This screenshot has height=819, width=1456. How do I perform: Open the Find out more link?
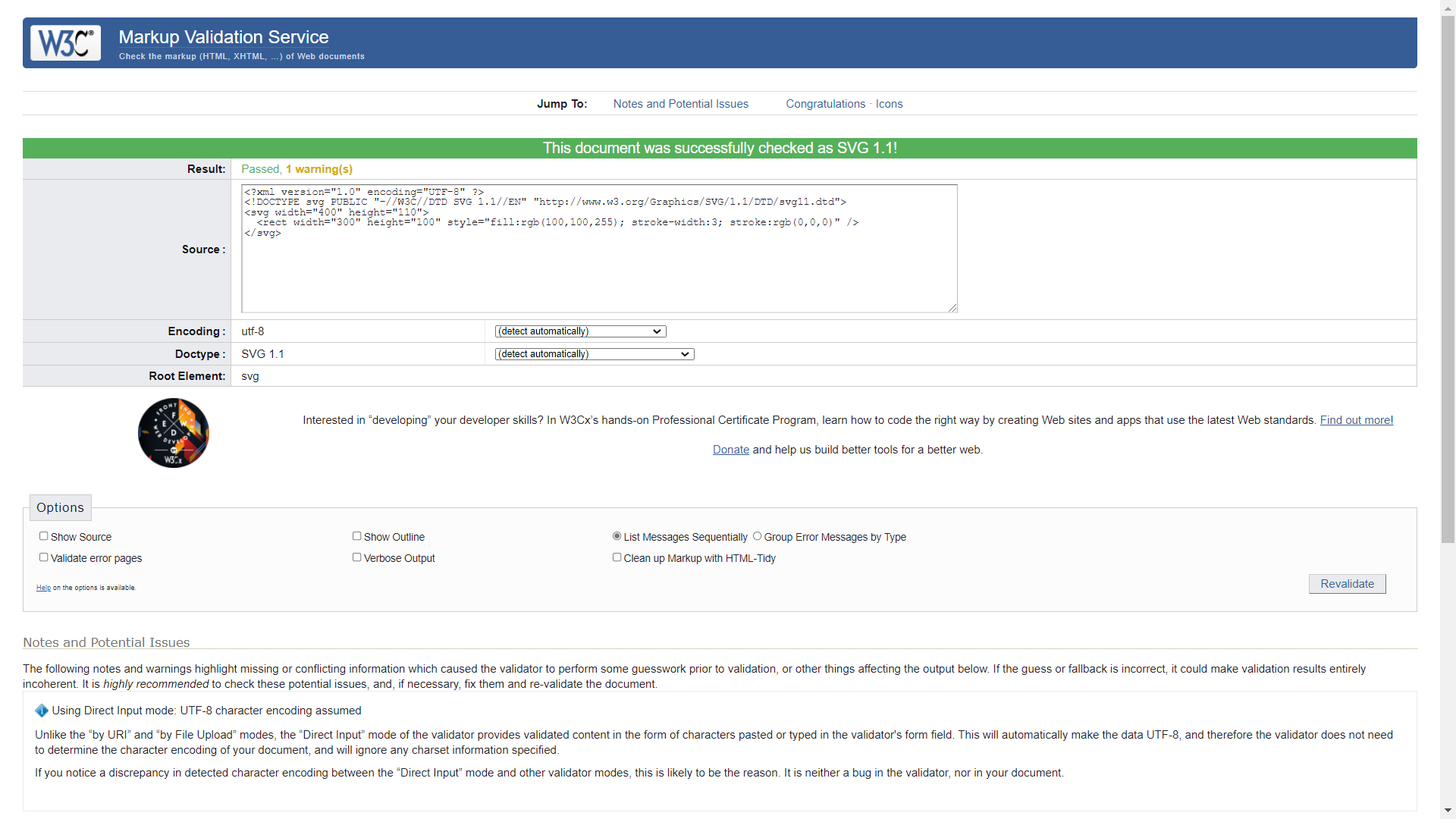coord(1357,420)
